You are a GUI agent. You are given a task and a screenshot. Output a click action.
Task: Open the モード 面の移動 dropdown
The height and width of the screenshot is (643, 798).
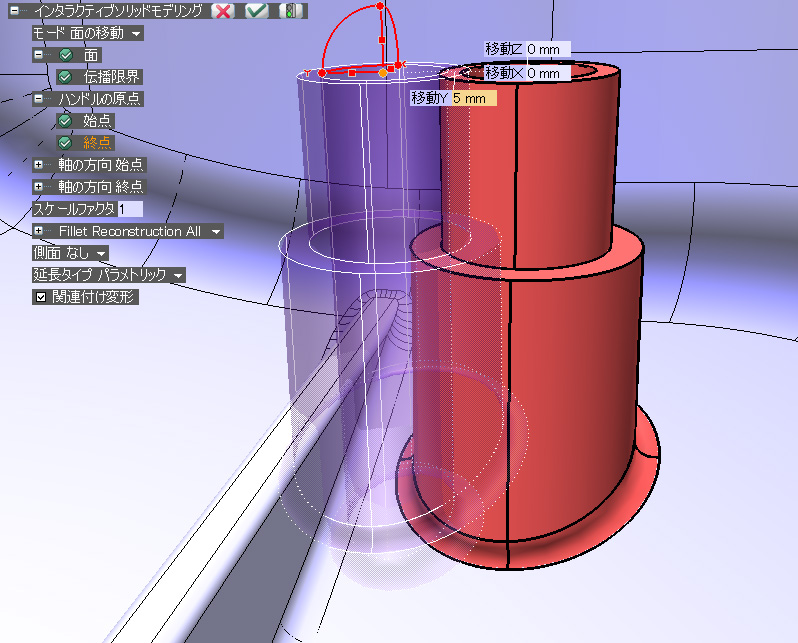[136, 33]
